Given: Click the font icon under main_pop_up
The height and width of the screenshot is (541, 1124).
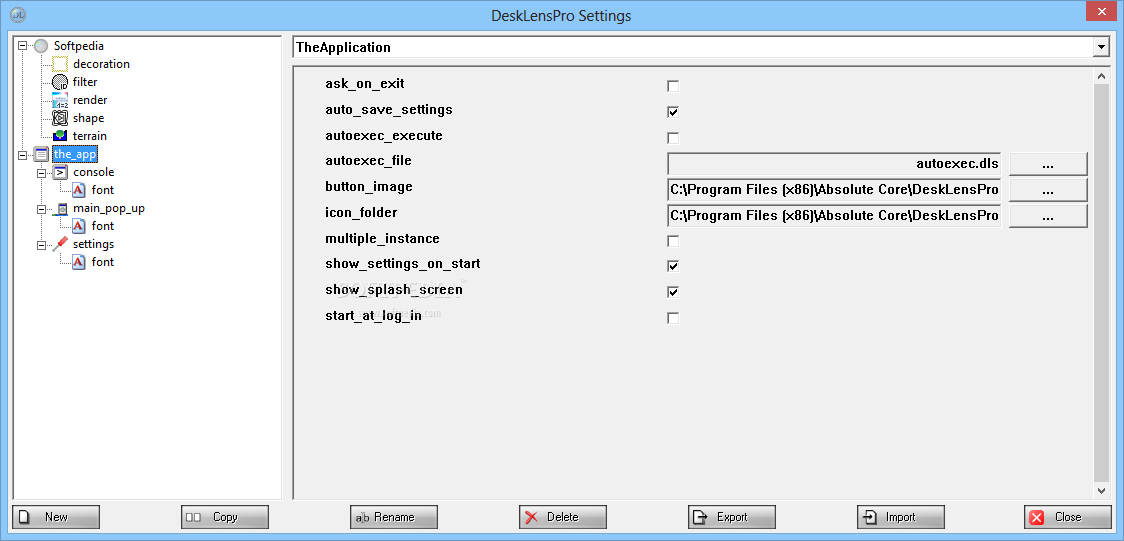Looking at the screenshot, I should point(79,226).
